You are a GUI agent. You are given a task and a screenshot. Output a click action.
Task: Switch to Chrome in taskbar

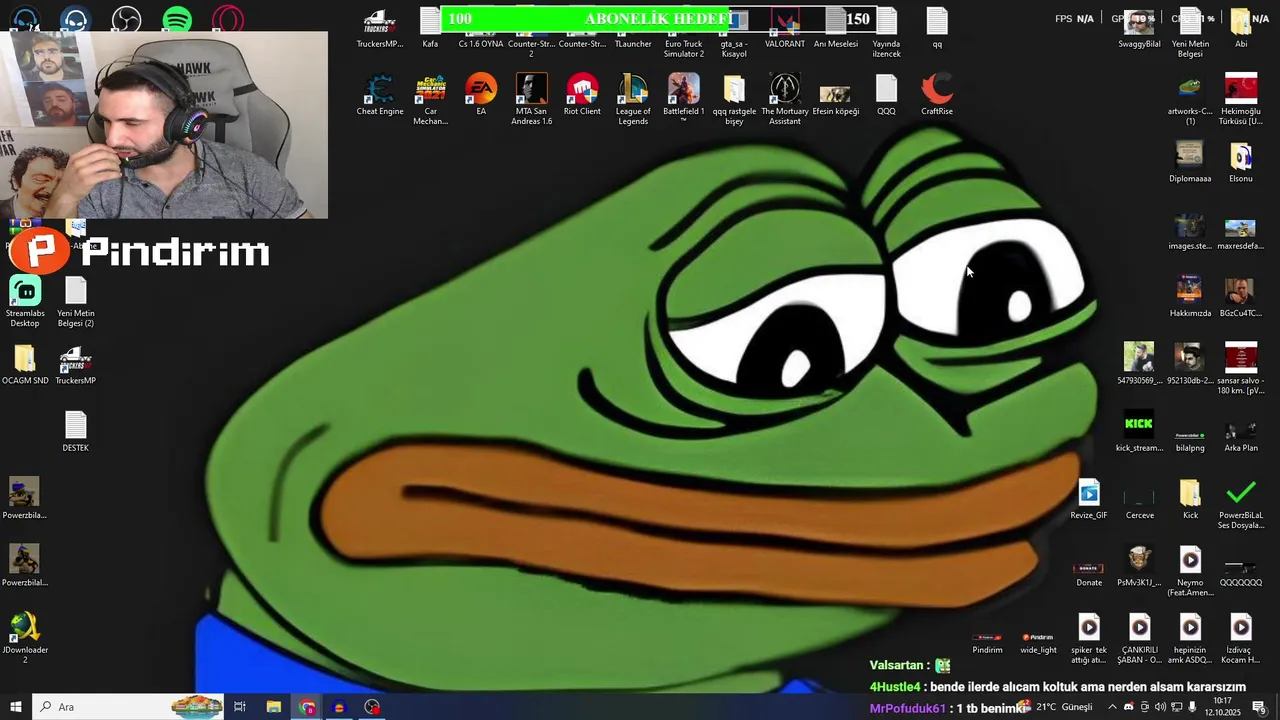(307, 707)
